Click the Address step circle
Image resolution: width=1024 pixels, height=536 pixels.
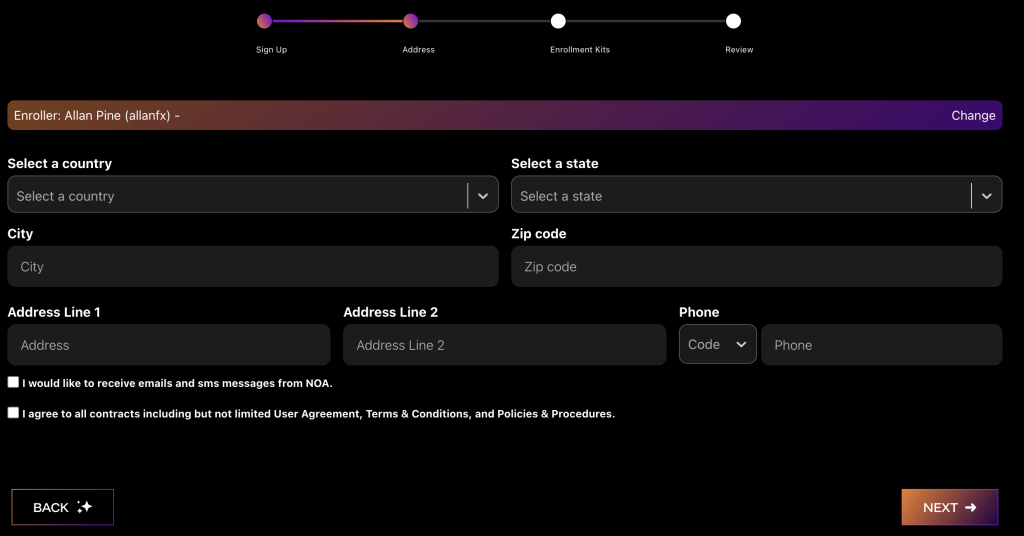410,21
